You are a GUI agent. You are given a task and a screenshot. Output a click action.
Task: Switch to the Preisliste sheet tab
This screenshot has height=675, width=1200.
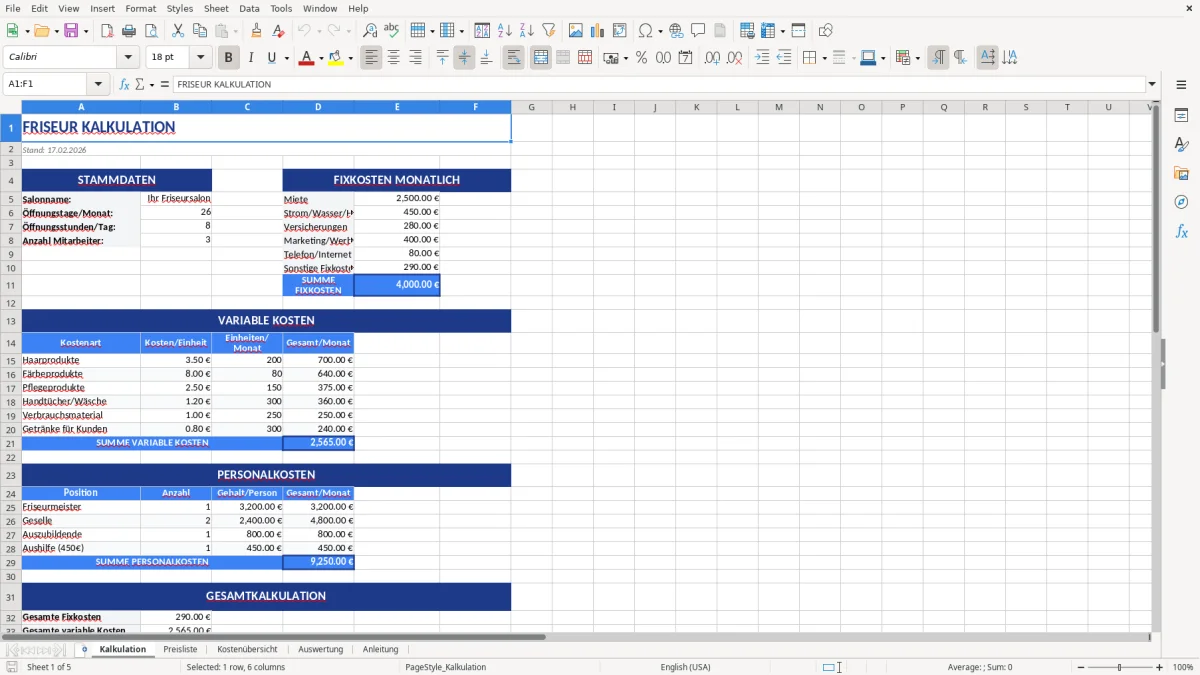coord(180,648)
